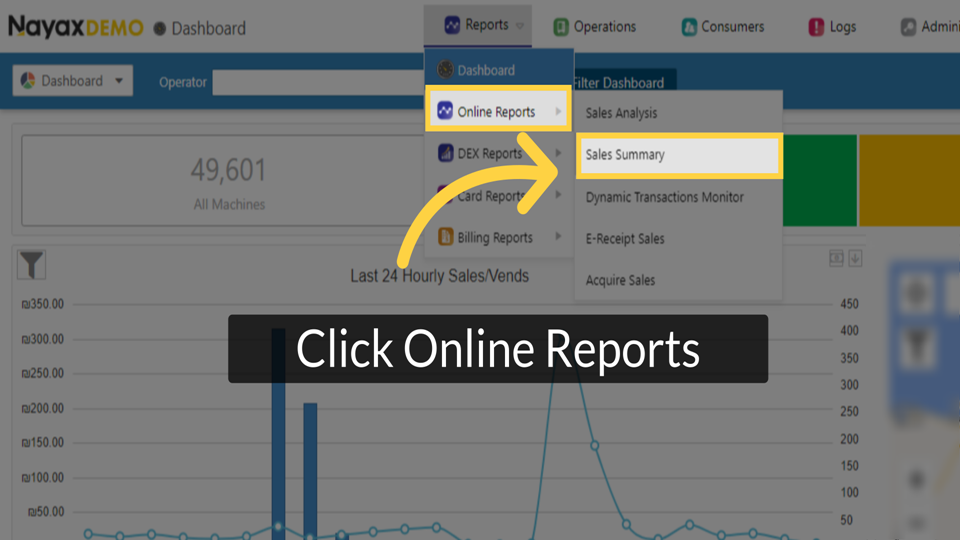Click the yellow status tile
The height and width of the screenshot is (540, 960).
[909, 181]
